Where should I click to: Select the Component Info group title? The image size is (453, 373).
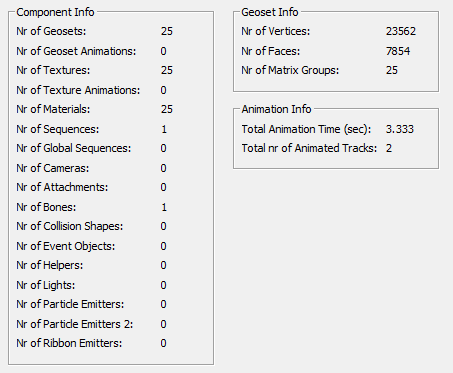[x=55, y=12]
